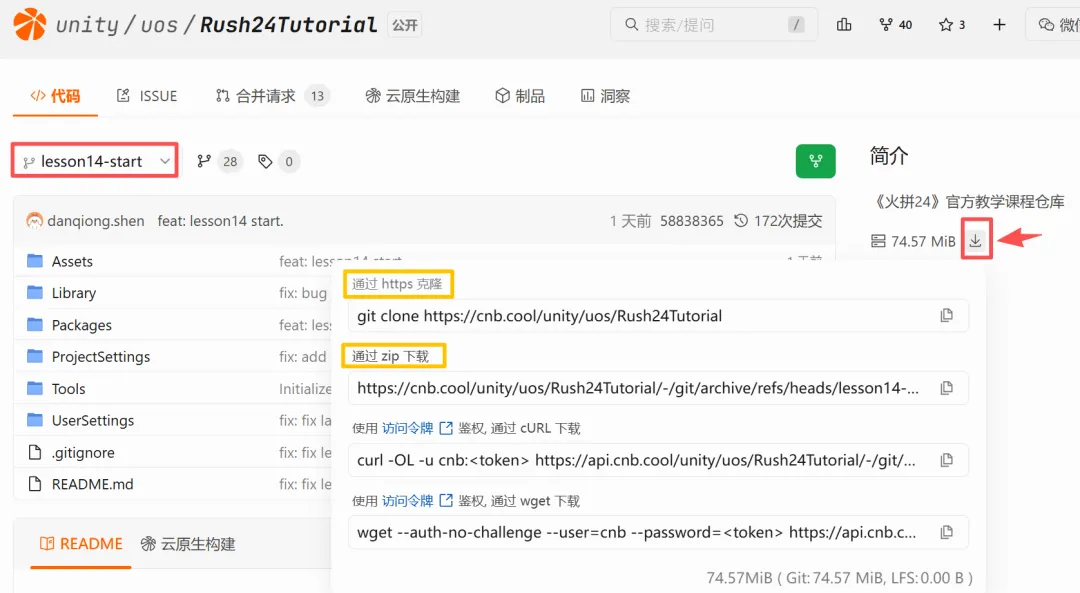Screen dimensions: 1080x593
Task: Open the ProjectSettings folder
Action: pyautogui.click(x=101, y=356)
